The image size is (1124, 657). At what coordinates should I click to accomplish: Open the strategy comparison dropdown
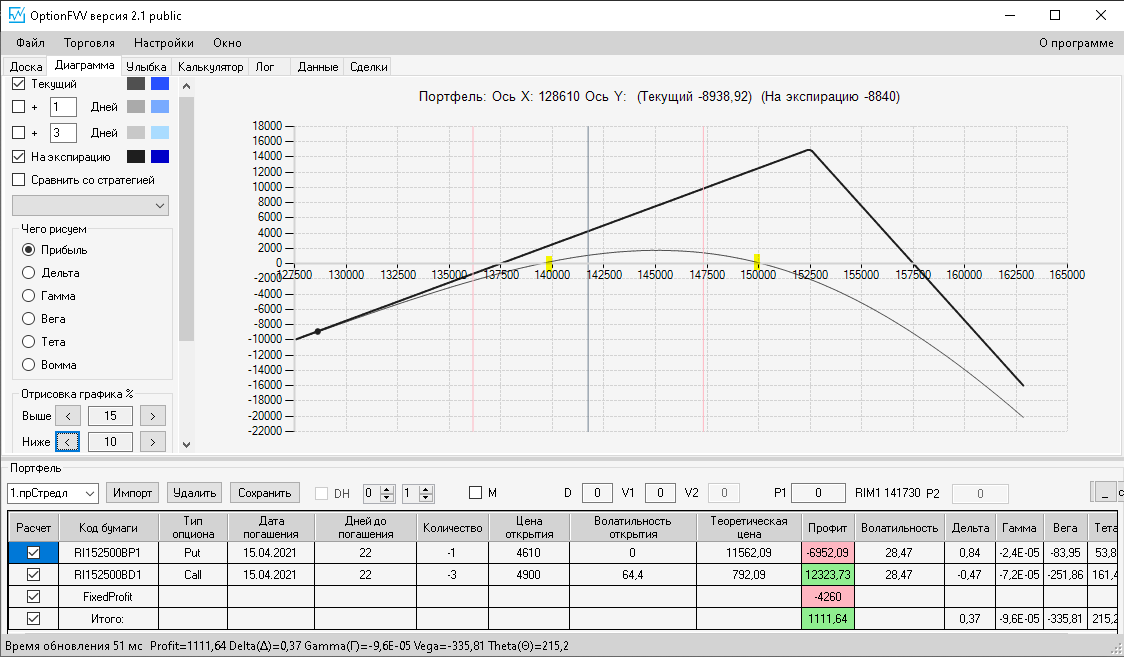90,206
